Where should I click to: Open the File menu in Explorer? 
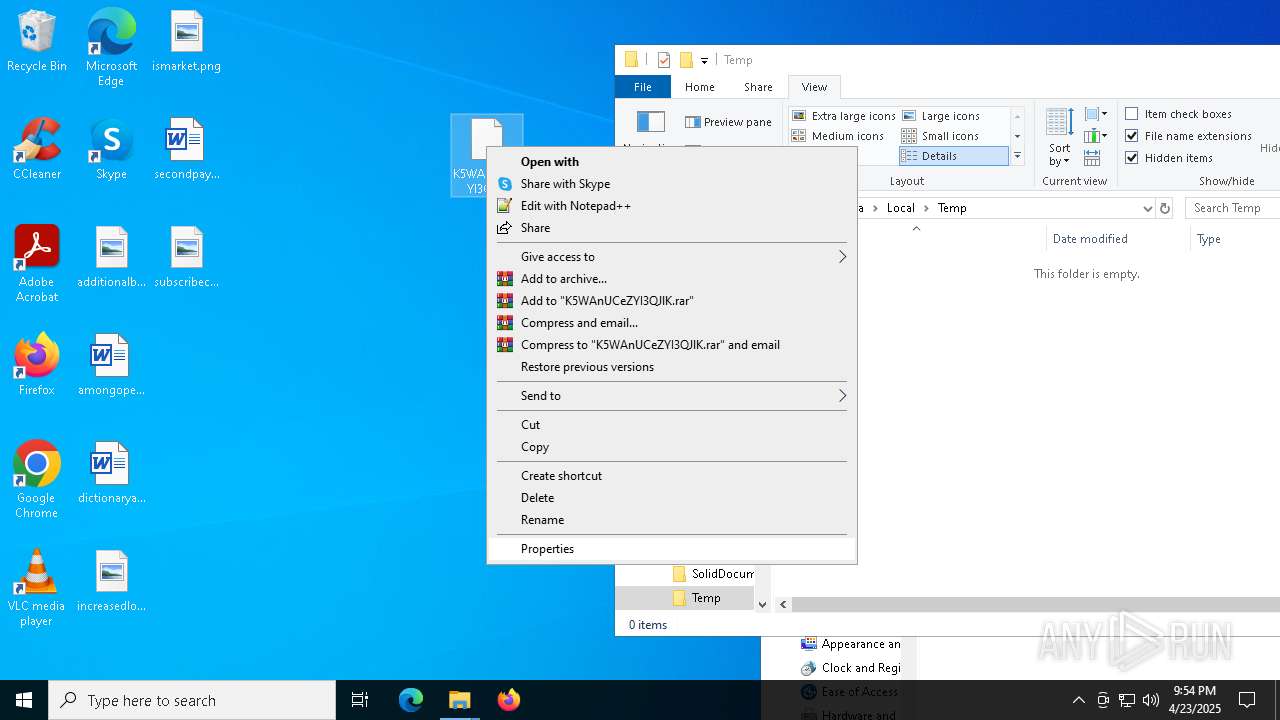[643, 87]
